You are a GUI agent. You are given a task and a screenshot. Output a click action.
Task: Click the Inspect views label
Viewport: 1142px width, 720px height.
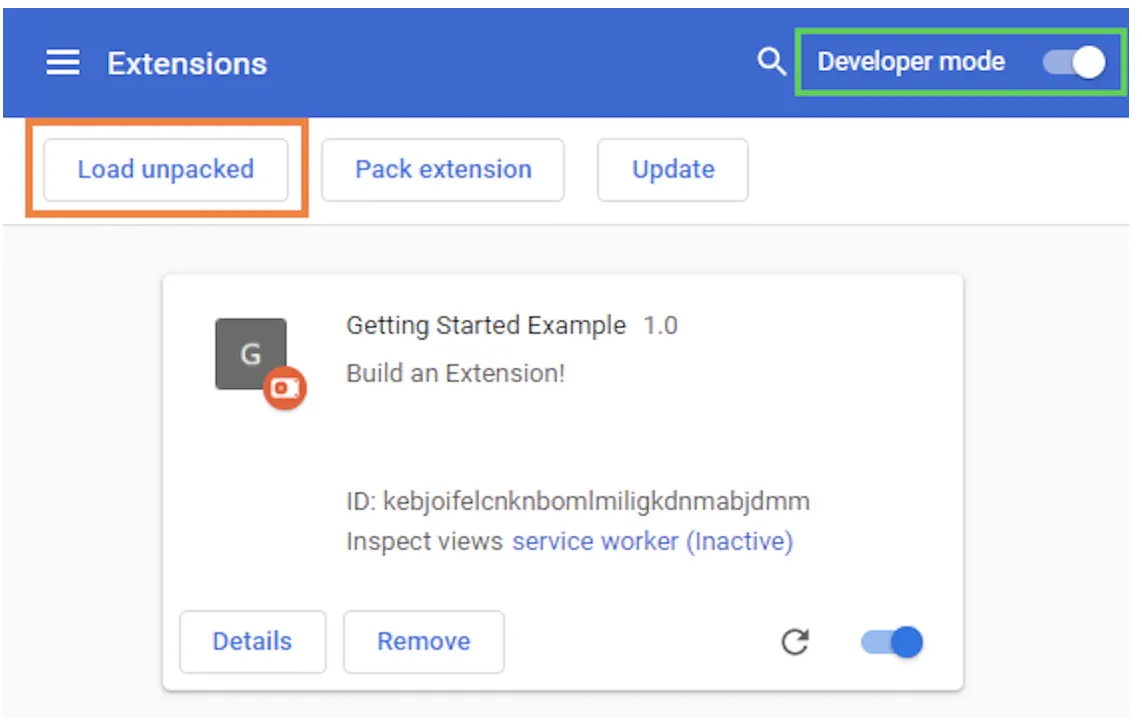coord(424,541)
